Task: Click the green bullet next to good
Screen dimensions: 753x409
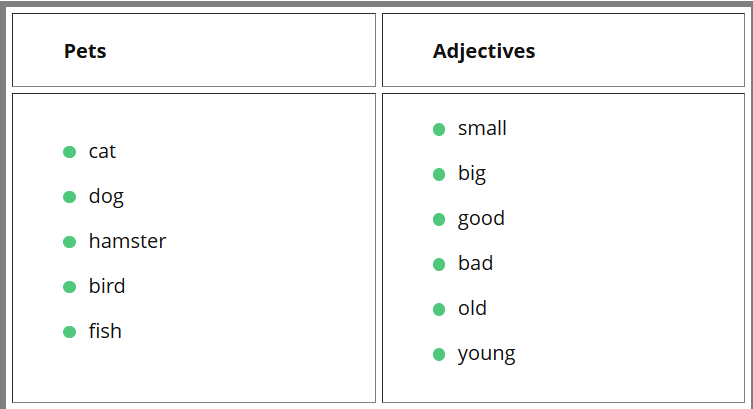Action: click(439, 219)
